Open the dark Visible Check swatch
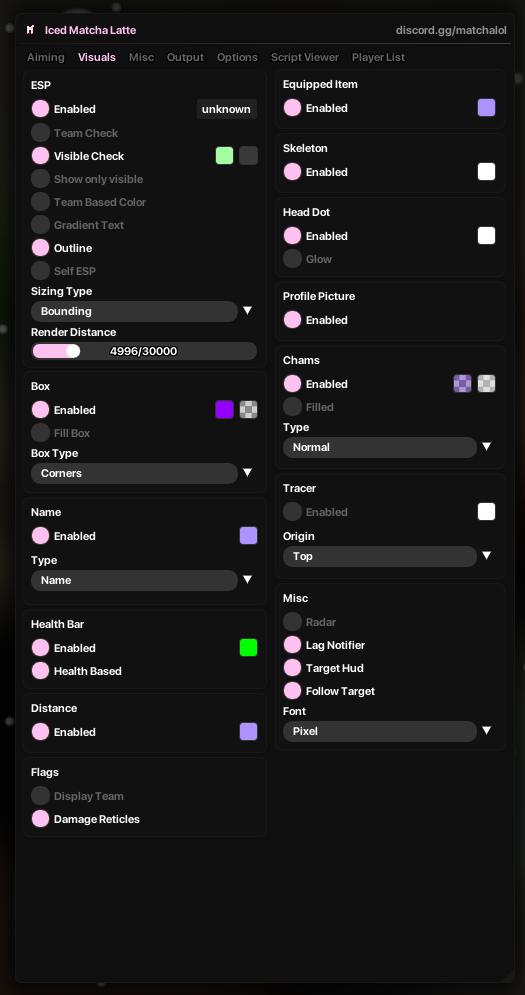The height and width of the screenshot is (995, 525). [248, 155]
